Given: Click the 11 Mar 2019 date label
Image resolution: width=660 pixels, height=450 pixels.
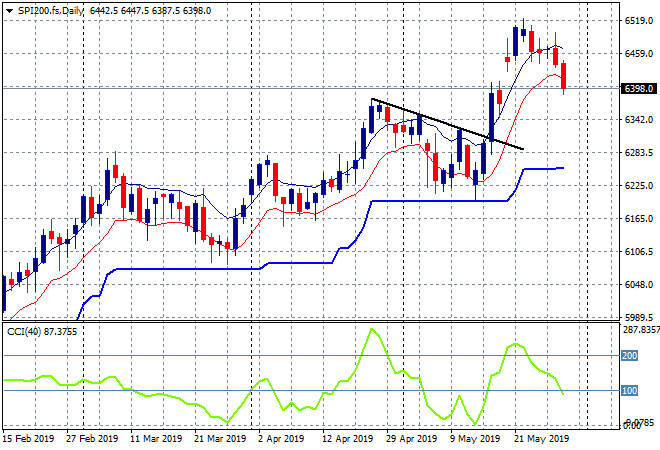Looking at the screenshot, I should (x=156, y=439).
